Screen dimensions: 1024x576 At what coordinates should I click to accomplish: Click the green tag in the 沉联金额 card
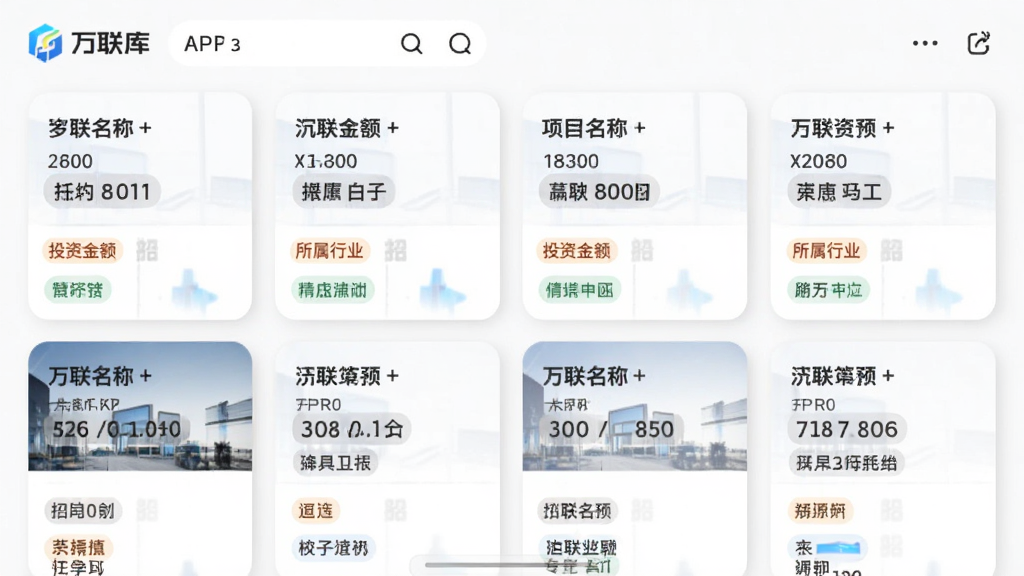click(332, 289)
